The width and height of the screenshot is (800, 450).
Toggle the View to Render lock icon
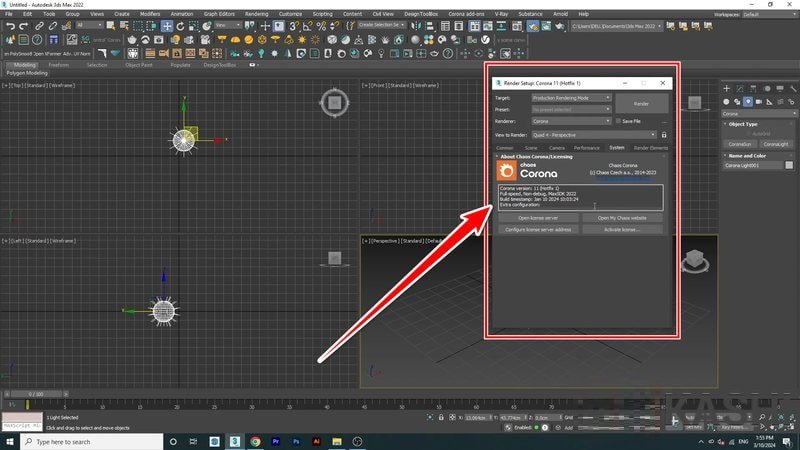coord(664,135)
